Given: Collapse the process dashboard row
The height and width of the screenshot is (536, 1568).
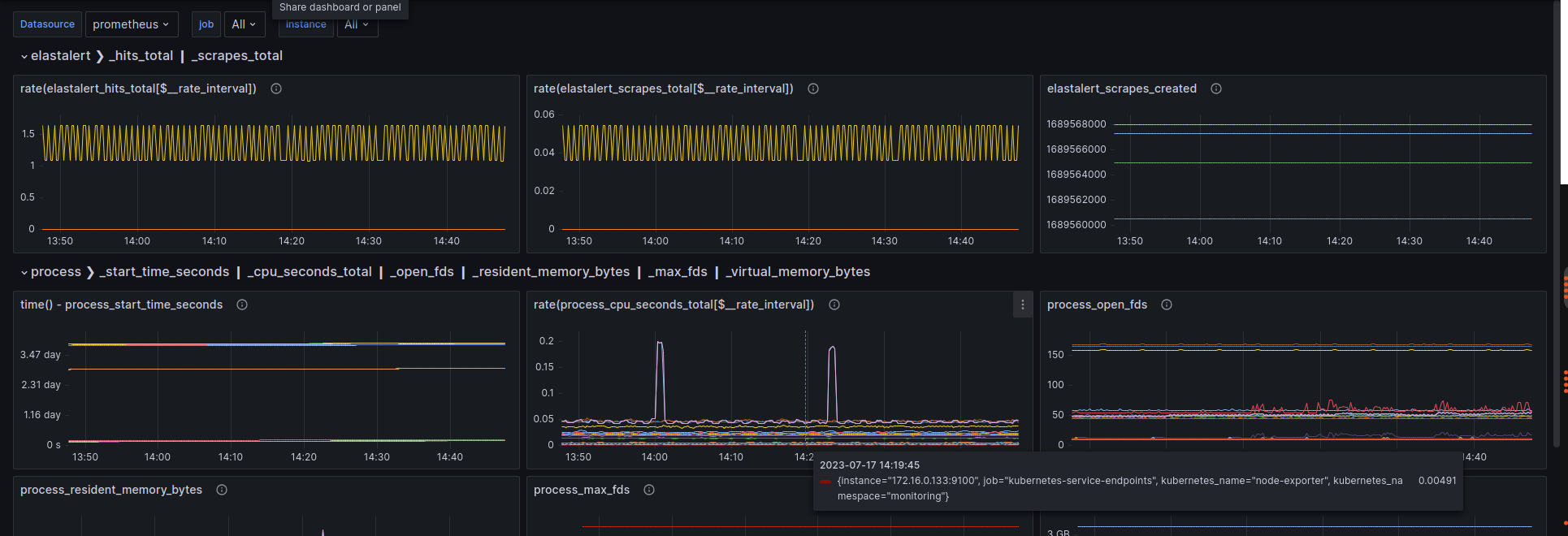Looking at the screenshot, I should pyautogui.click(x=24, y=272).
